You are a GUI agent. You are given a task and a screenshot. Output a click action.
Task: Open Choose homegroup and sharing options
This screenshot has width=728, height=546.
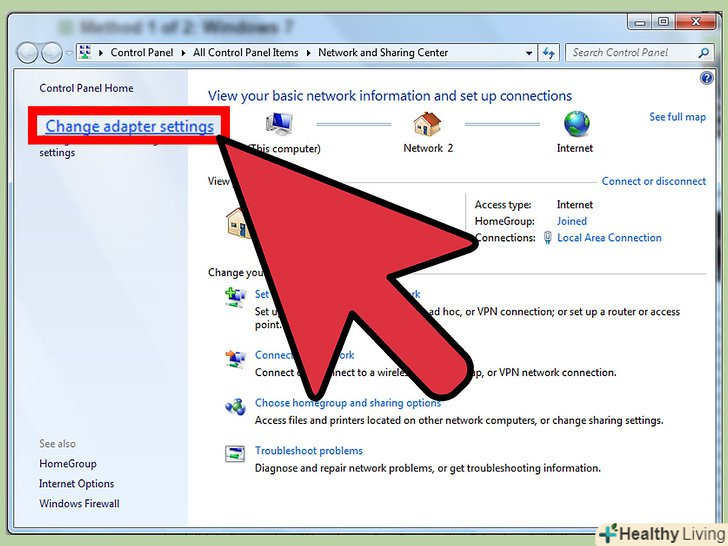pyautogui.click(x=348, y=403)
